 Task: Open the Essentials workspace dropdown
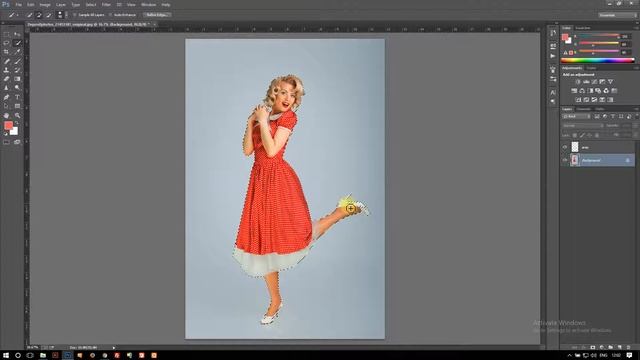tap(617, 15)
